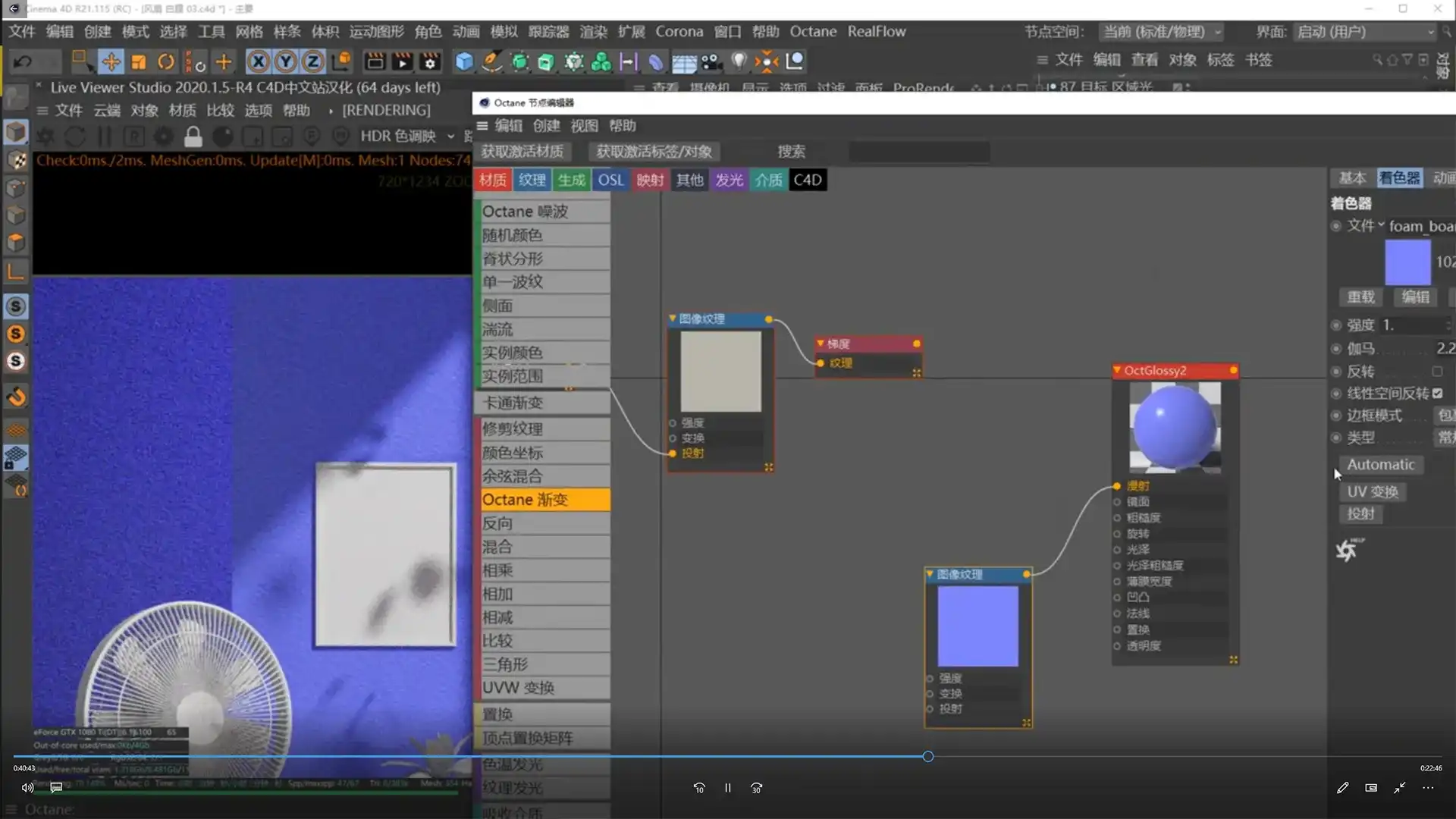This screenshot has width=1456, height=819.
Task: Click the Render to Picture Viewer icon
Action: click(403, 61)
